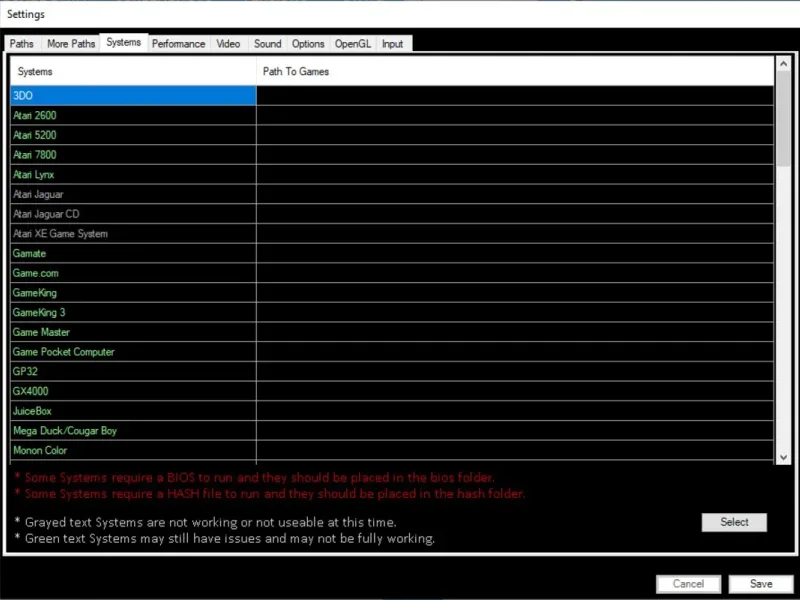800x600 pixels.
Task: Click the Select button
Action: (x=734, y=522)
